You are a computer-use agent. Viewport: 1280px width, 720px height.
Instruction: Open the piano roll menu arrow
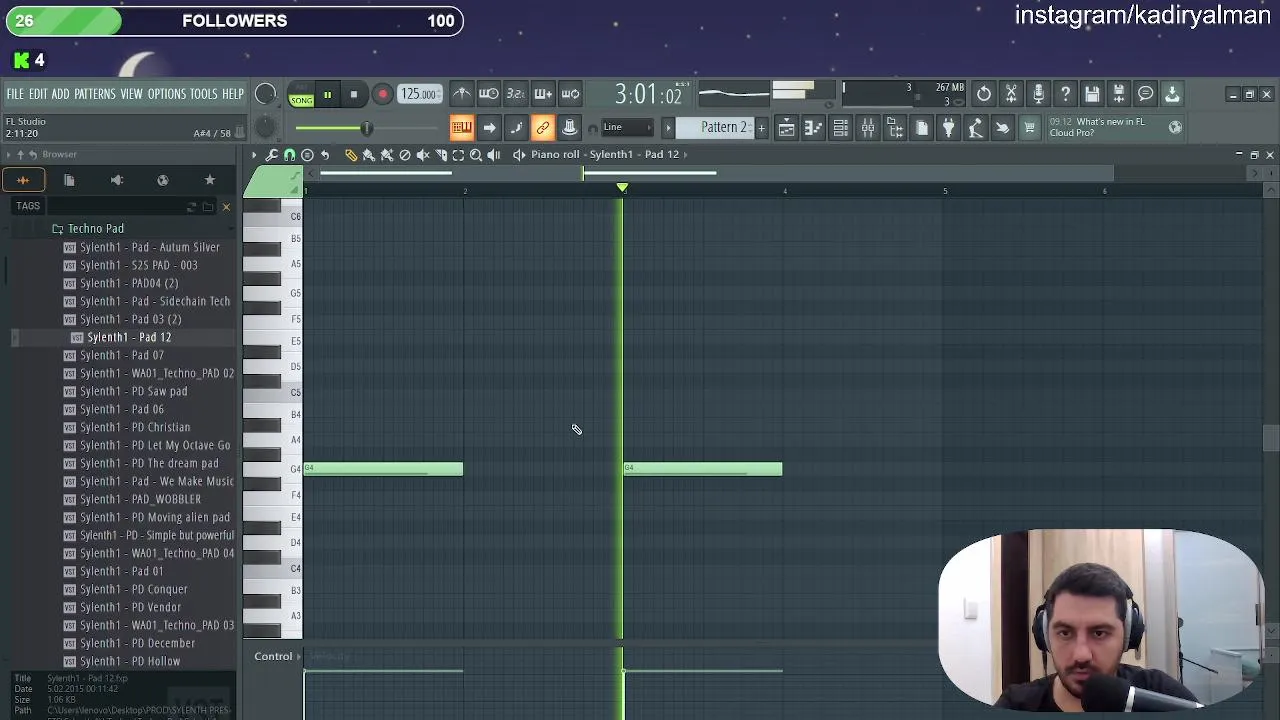coord(254,154)
